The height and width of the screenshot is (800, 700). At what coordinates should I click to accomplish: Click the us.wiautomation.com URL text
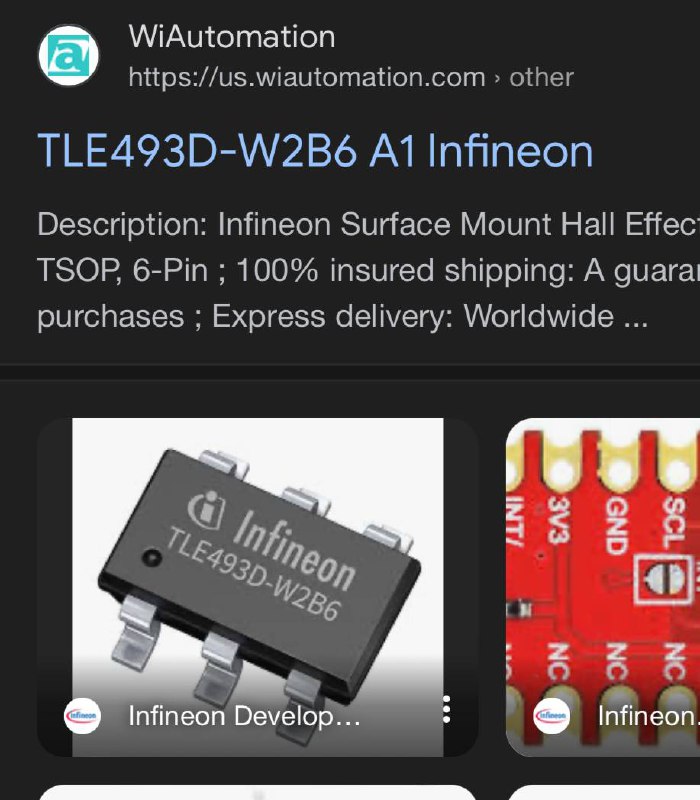click(x=307, y=78)
